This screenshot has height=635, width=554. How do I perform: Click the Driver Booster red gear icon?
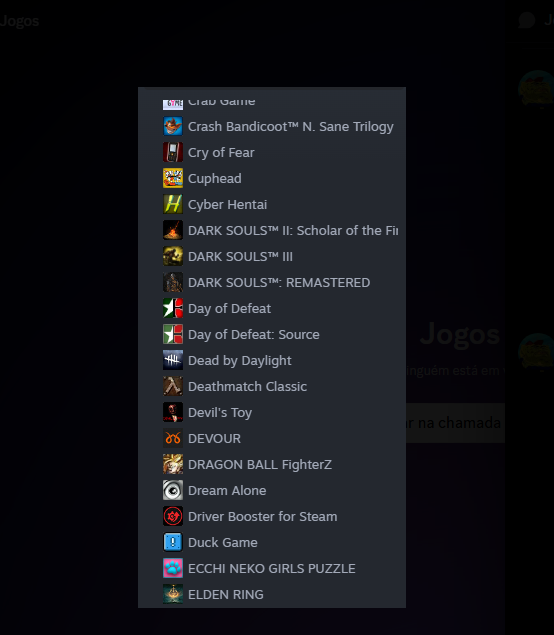click(173, 516)
